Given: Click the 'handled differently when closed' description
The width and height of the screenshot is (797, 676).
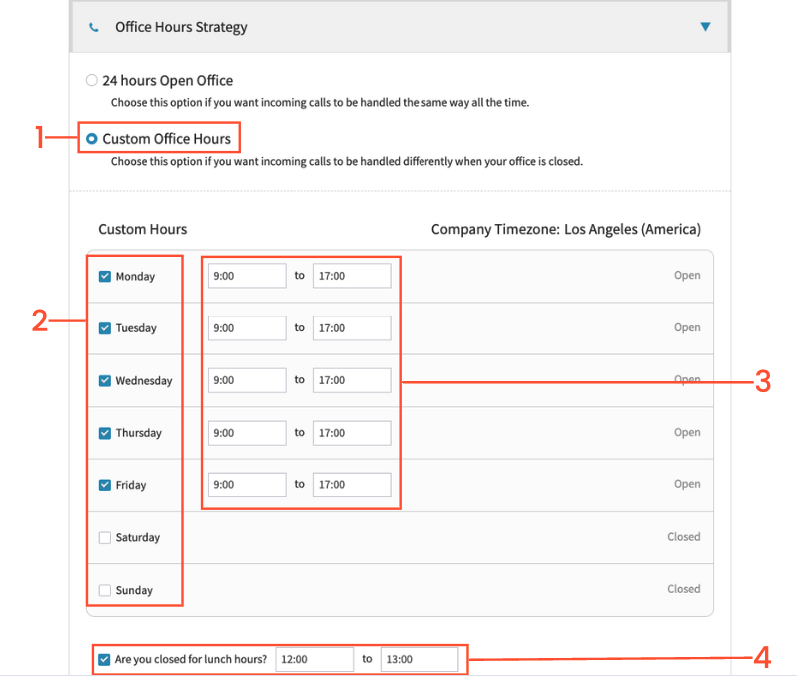Looking at the screenshot, I should 347,162.
